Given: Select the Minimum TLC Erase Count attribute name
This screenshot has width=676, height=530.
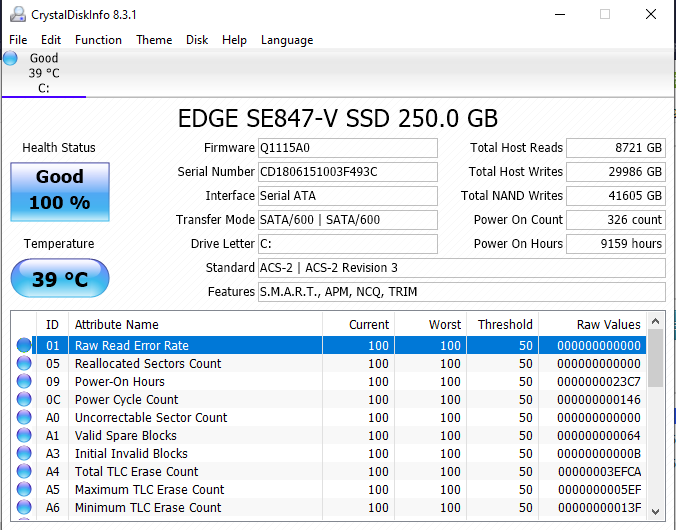Looking at the screenshot, I should click(x=148, y=508).
